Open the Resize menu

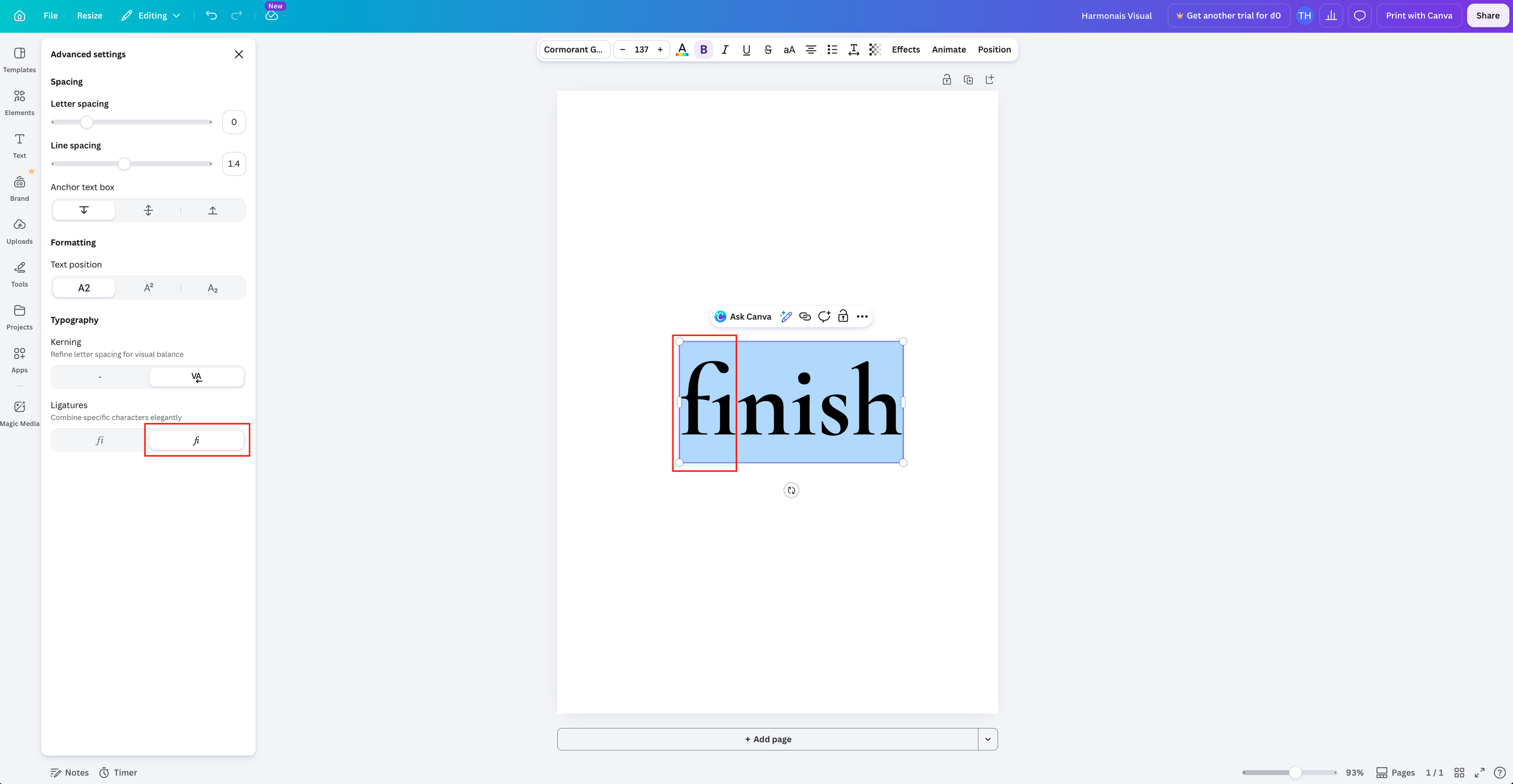(x=90, y=16)
